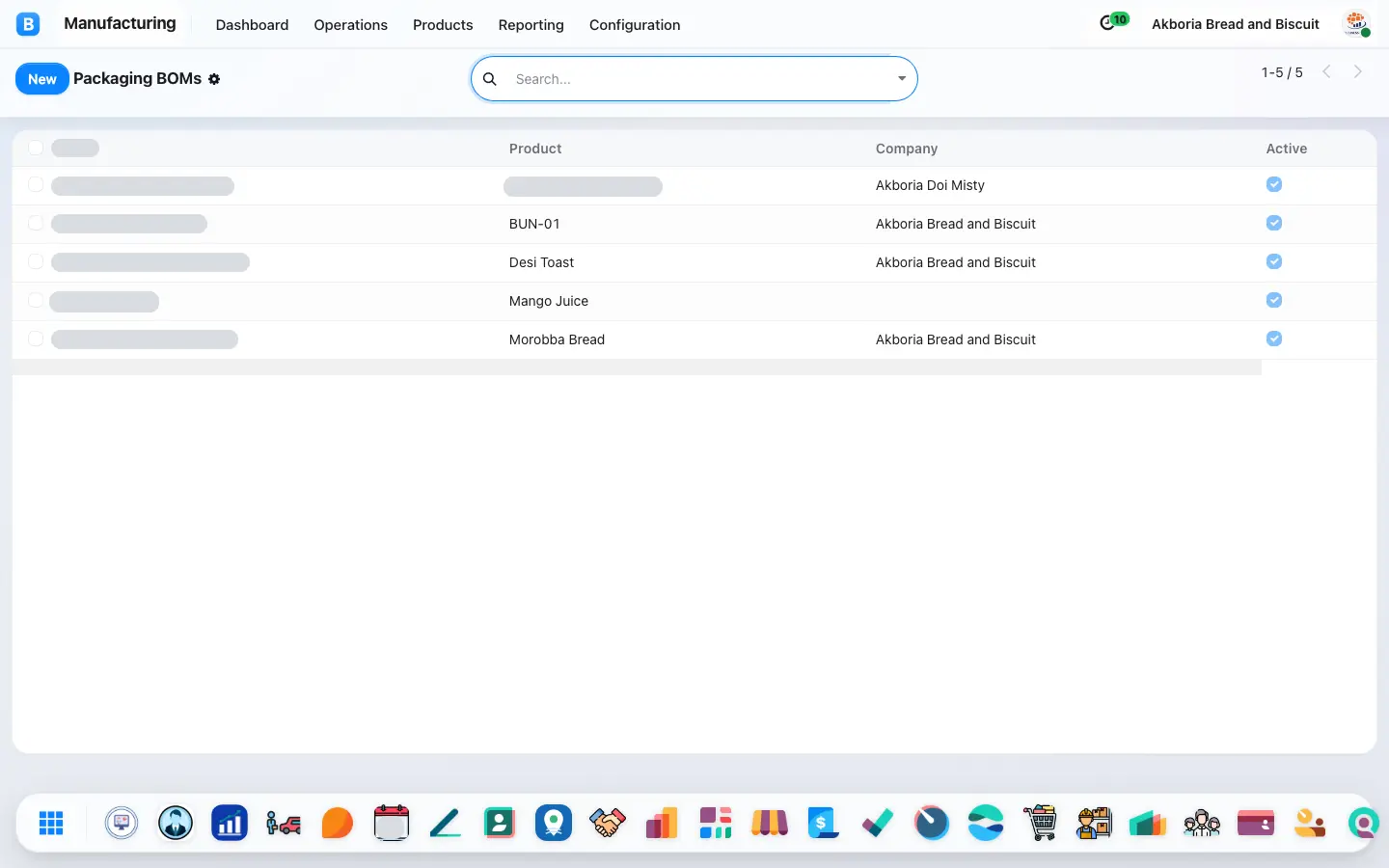Go to the Dashboard menu
This screenshot has height=868, width=1389.
(x=252, y=25)
